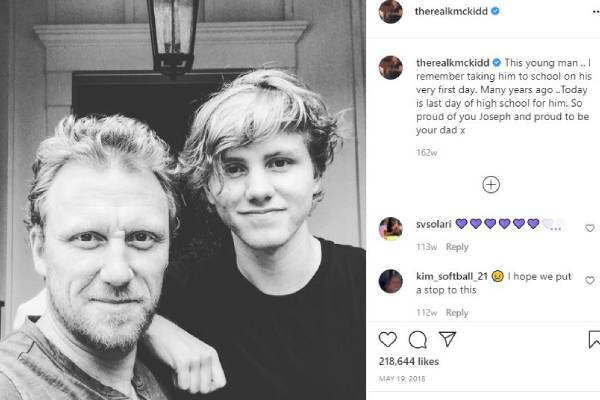
Task: Click the caption author's avatar
Action: [390, 68]
